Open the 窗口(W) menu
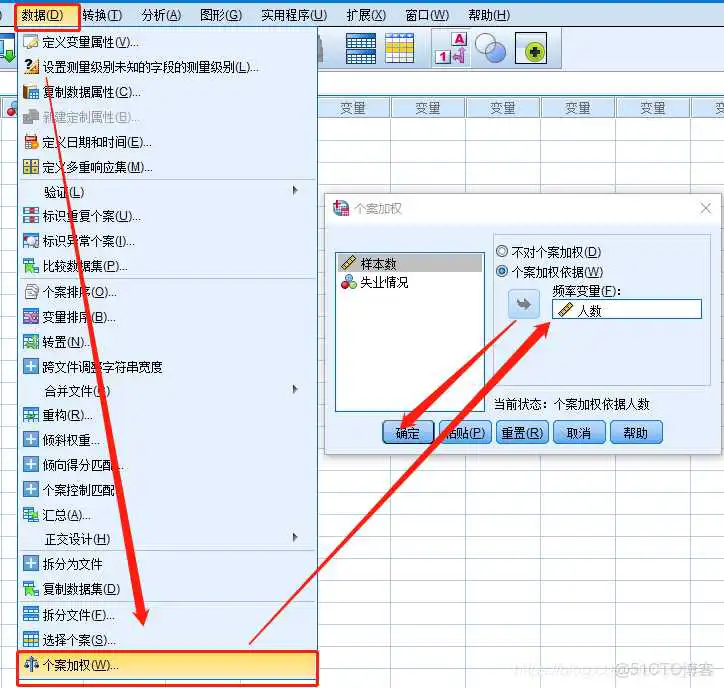724x688 pixels. 427,15
